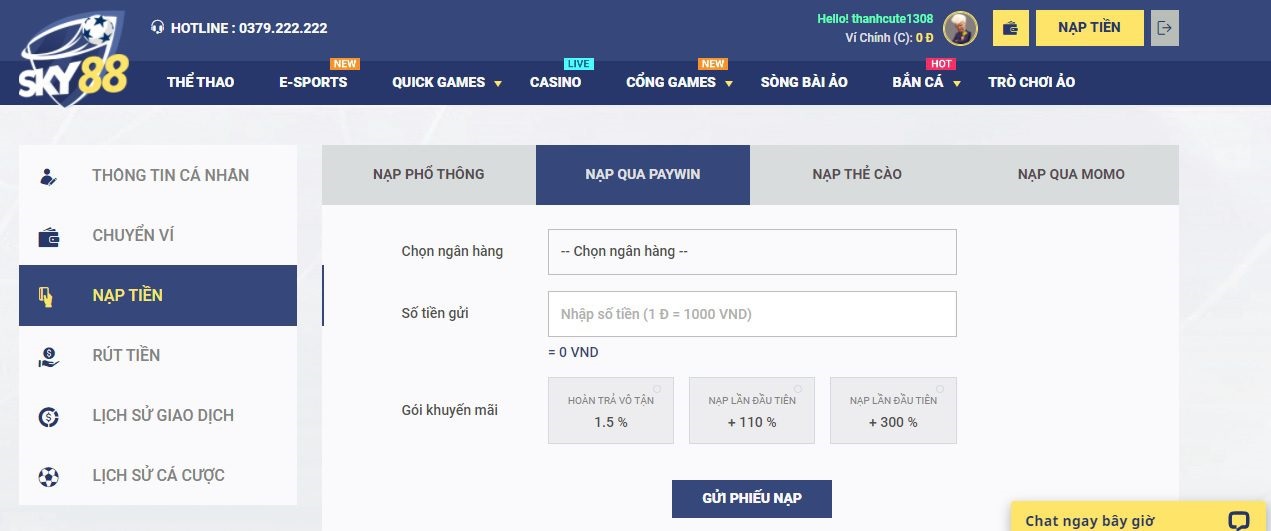The height and width of the screenshot is (531, 1271).
Task: Click the wallet icon button in header
Action: tap(1010, 28)
